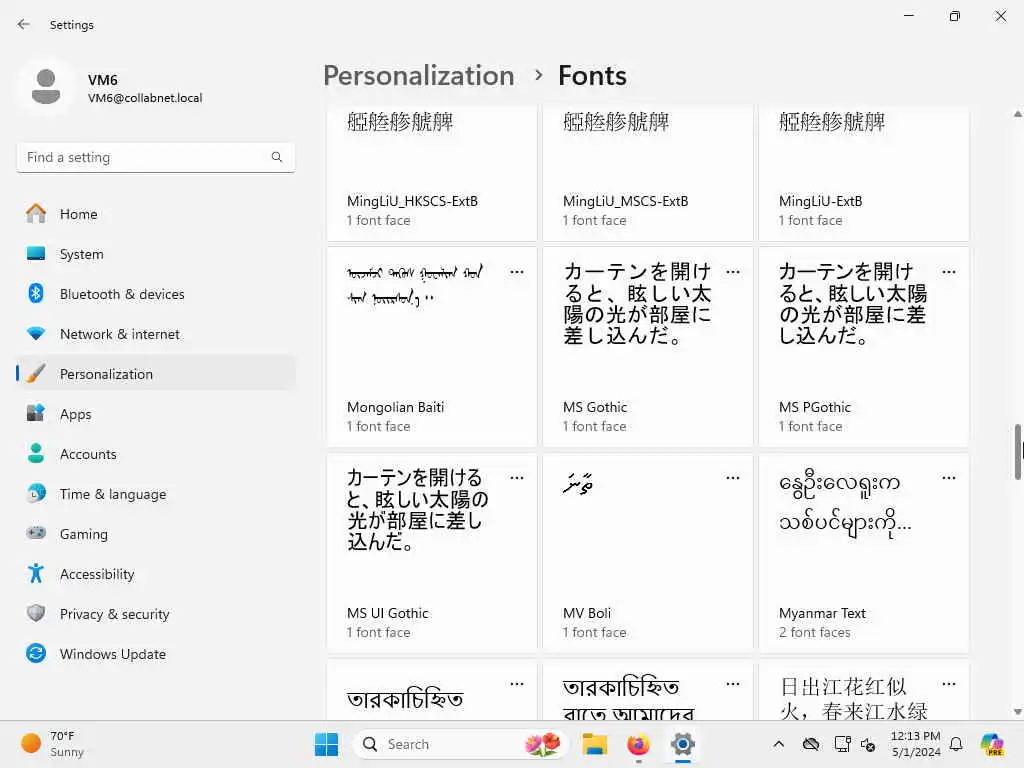
Task: Go to Home settings page
Action: (155, 214)
